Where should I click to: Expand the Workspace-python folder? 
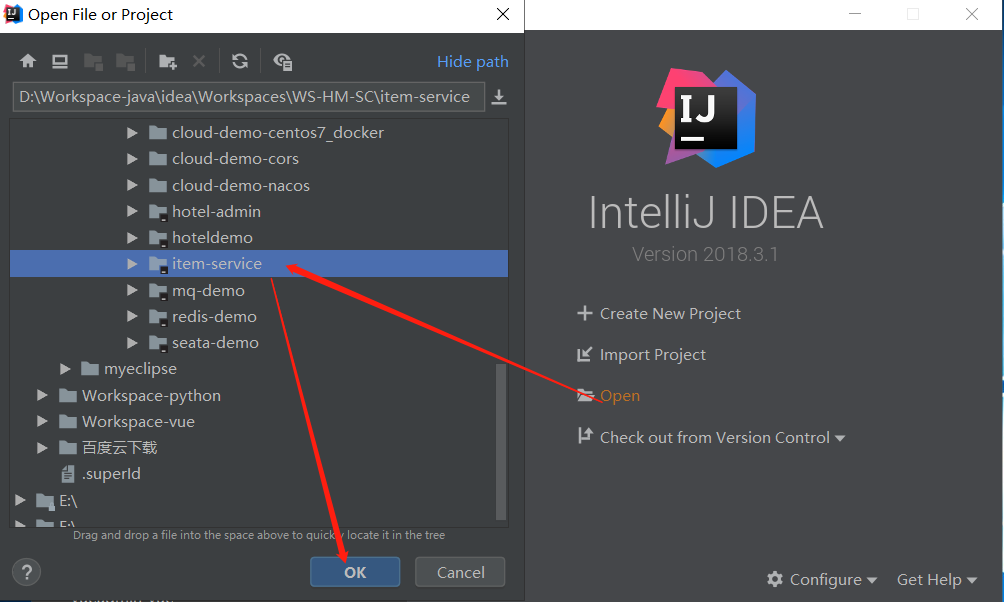tap(42, 395)
